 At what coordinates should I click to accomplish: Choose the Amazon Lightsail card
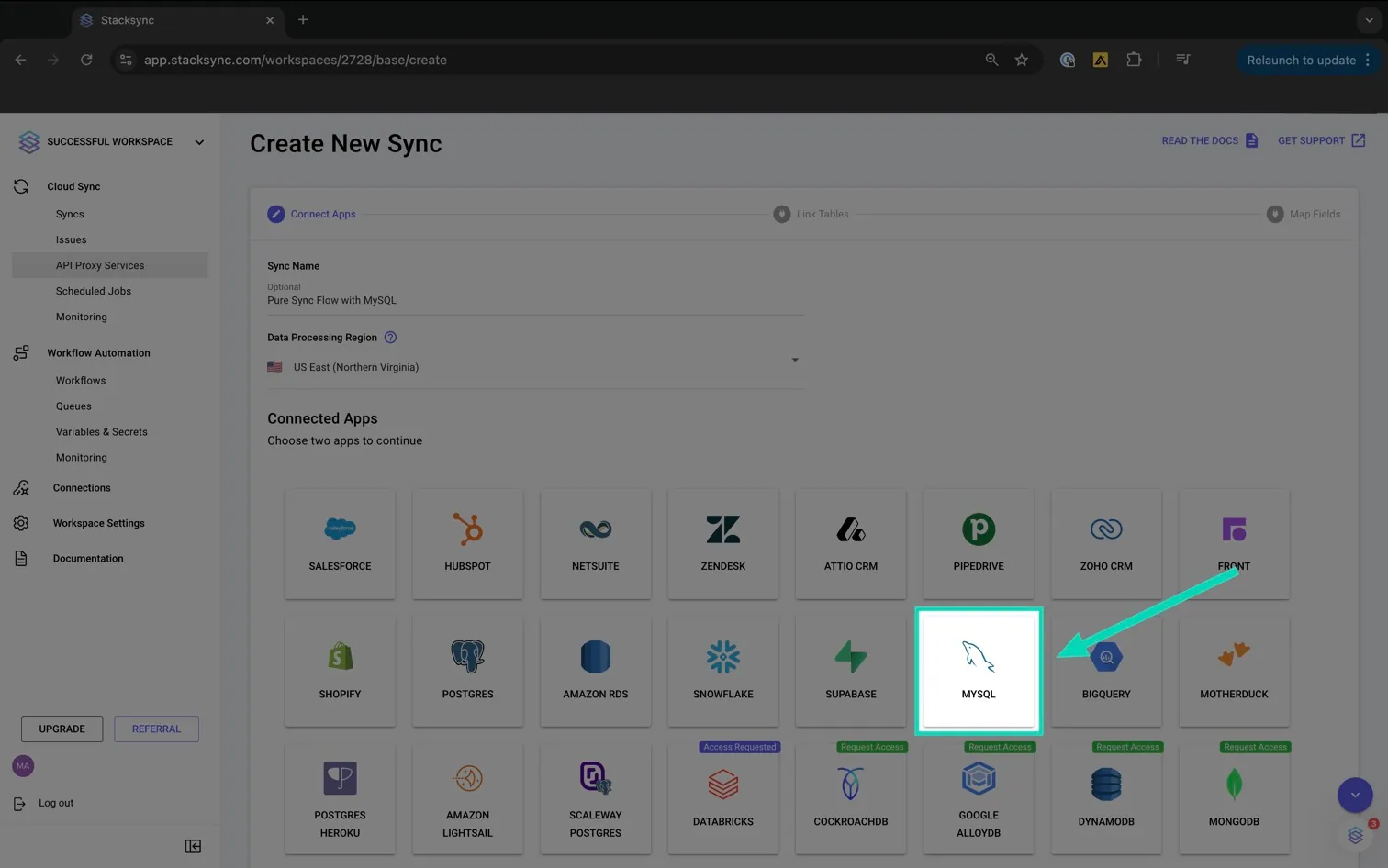(x=467, y=799)
